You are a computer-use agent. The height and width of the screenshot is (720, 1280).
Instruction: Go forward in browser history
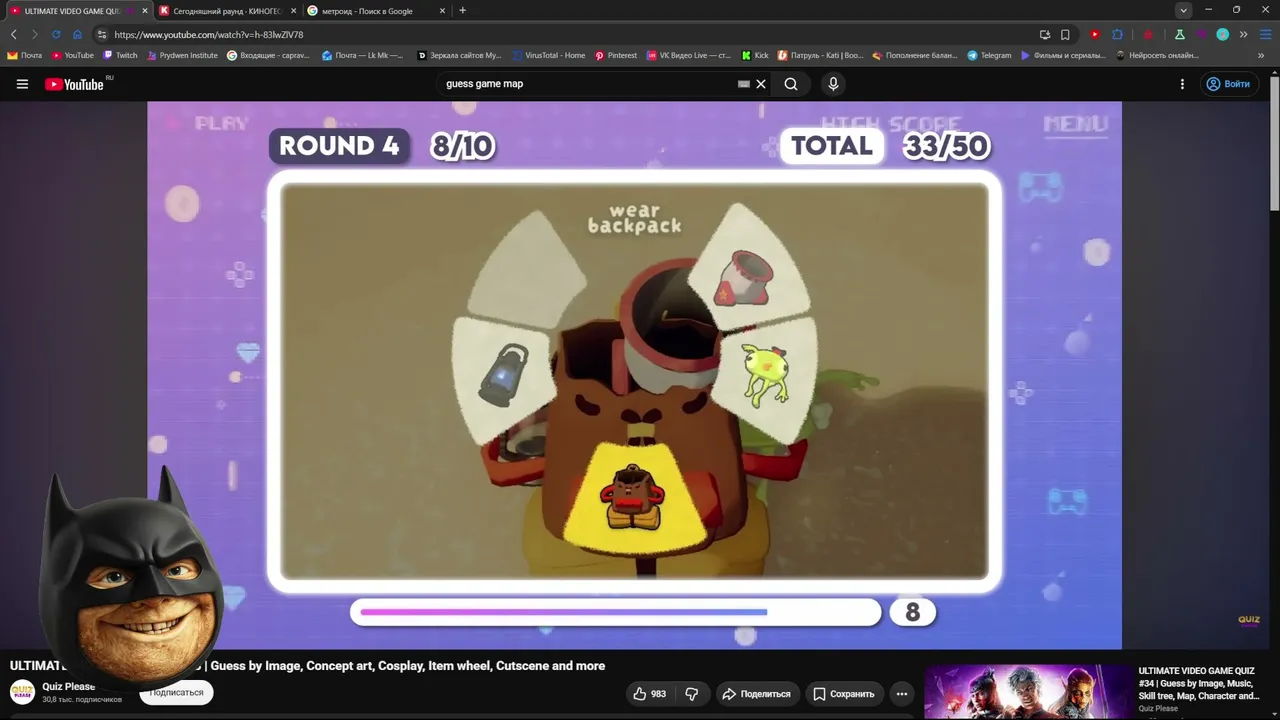(35, 34)
